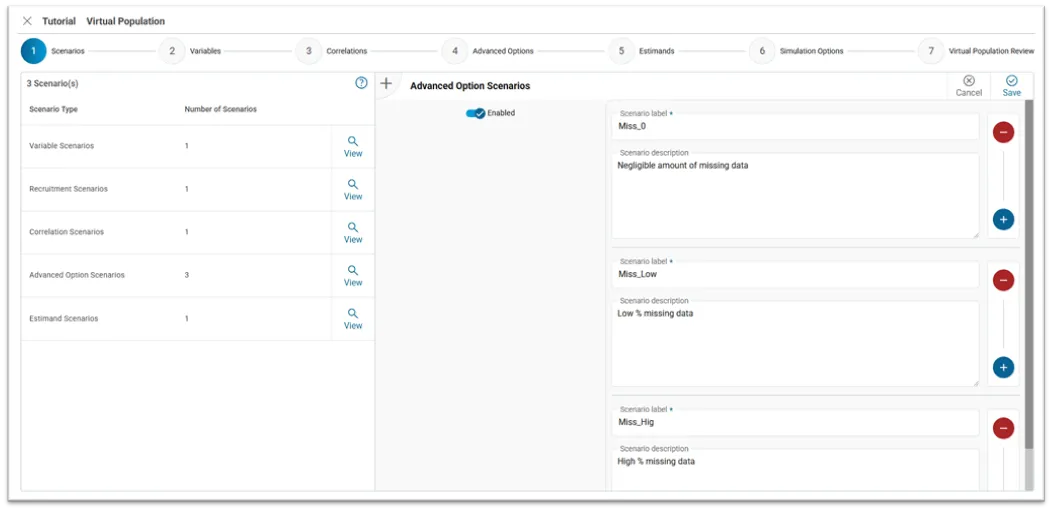Save the advanced option scenarios
Image resolution: width=1052 pixels, height=511 pixels.
point(1011,86)
